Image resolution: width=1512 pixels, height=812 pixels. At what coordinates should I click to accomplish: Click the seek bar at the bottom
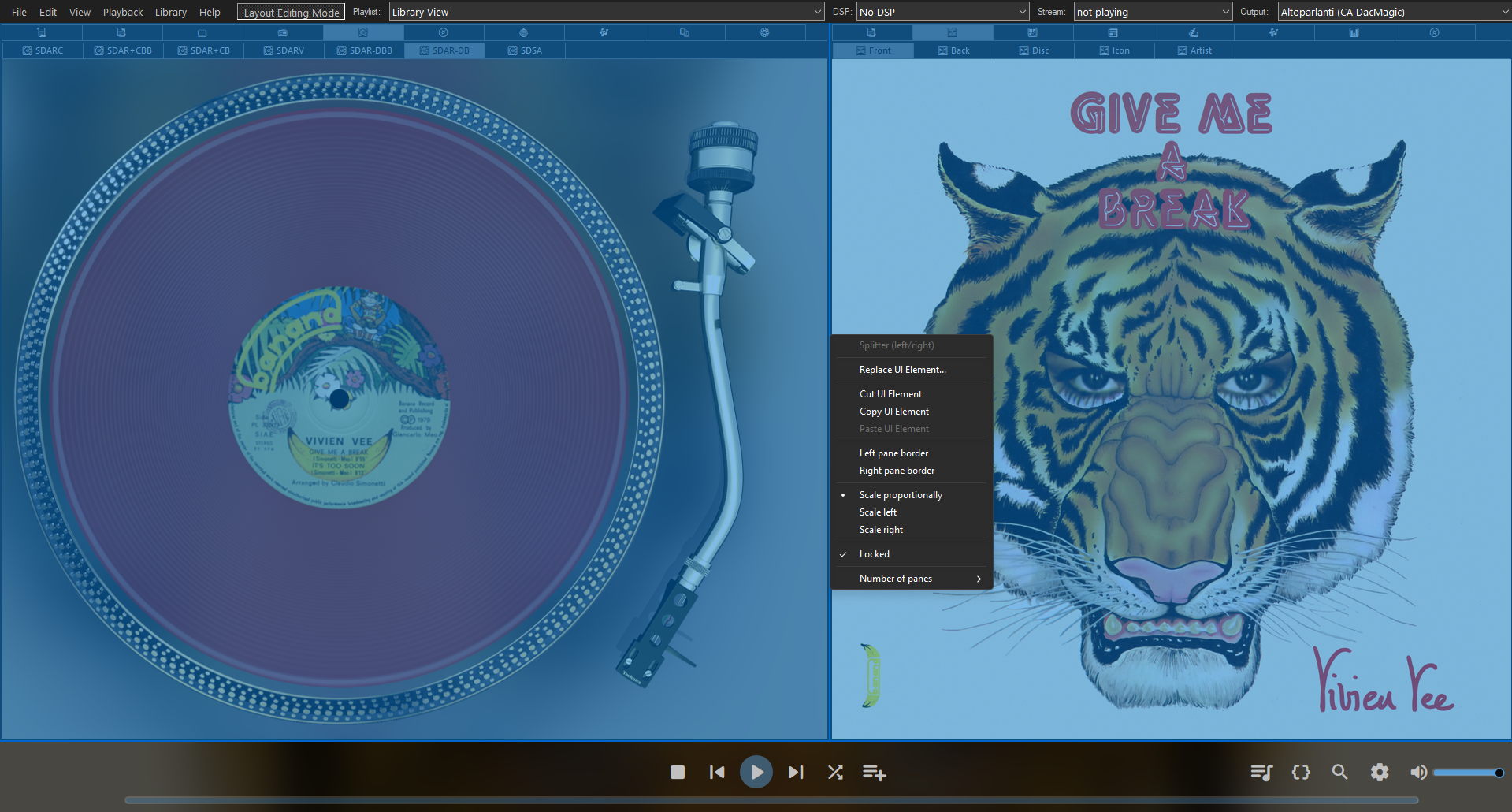pos(771,800)
